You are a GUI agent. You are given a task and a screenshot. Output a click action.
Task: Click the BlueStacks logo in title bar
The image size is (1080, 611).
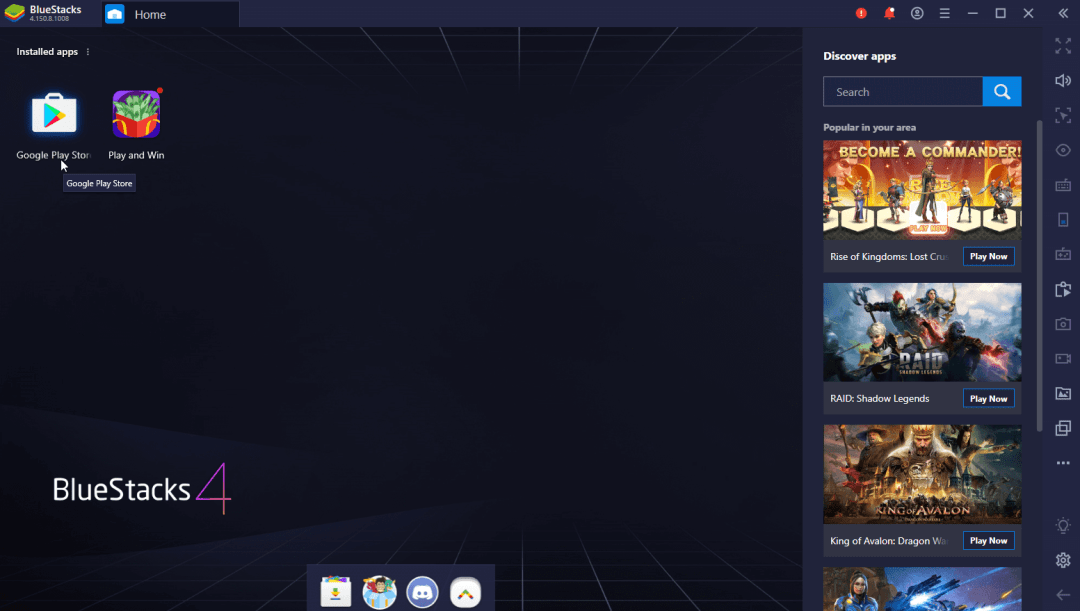point(14,13)
